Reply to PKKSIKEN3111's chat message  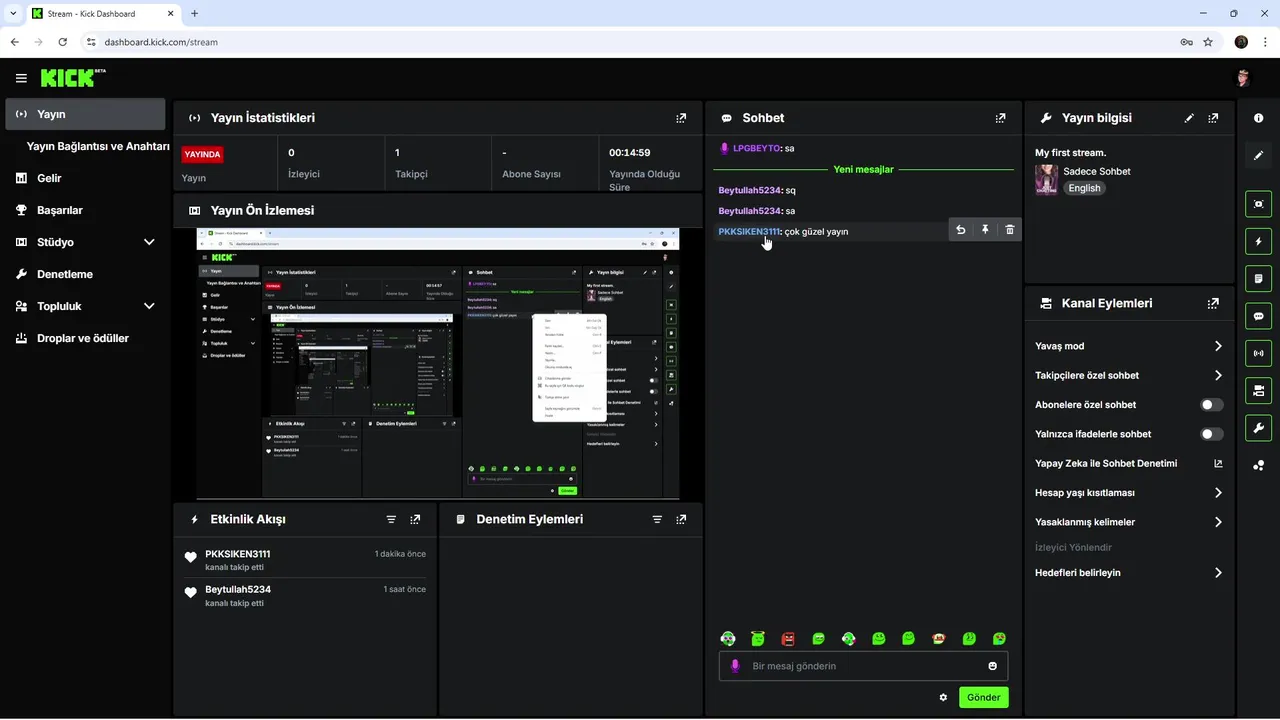[960, 230]
